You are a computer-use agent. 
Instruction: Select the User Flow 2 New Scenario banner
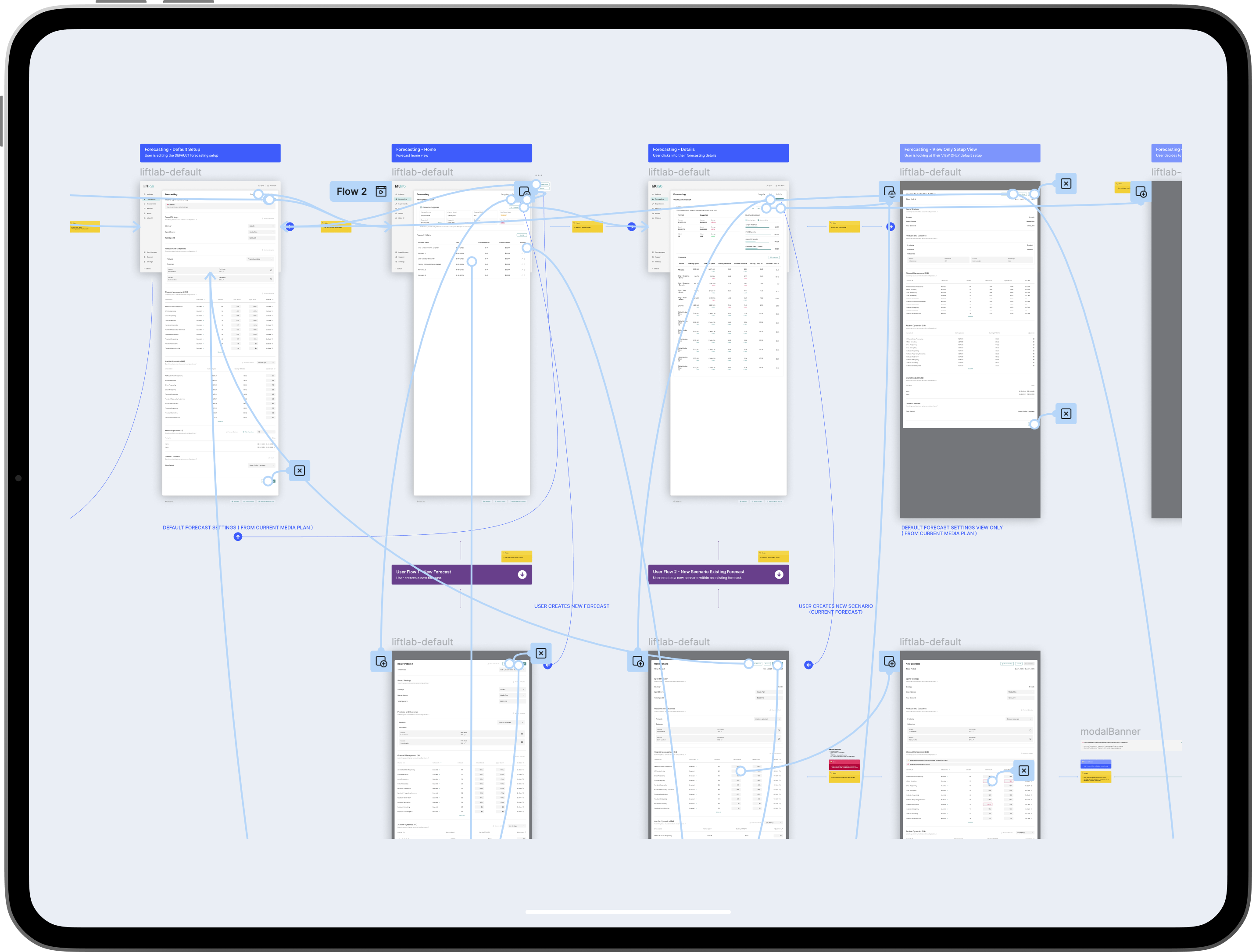click(x=708, y=574)
